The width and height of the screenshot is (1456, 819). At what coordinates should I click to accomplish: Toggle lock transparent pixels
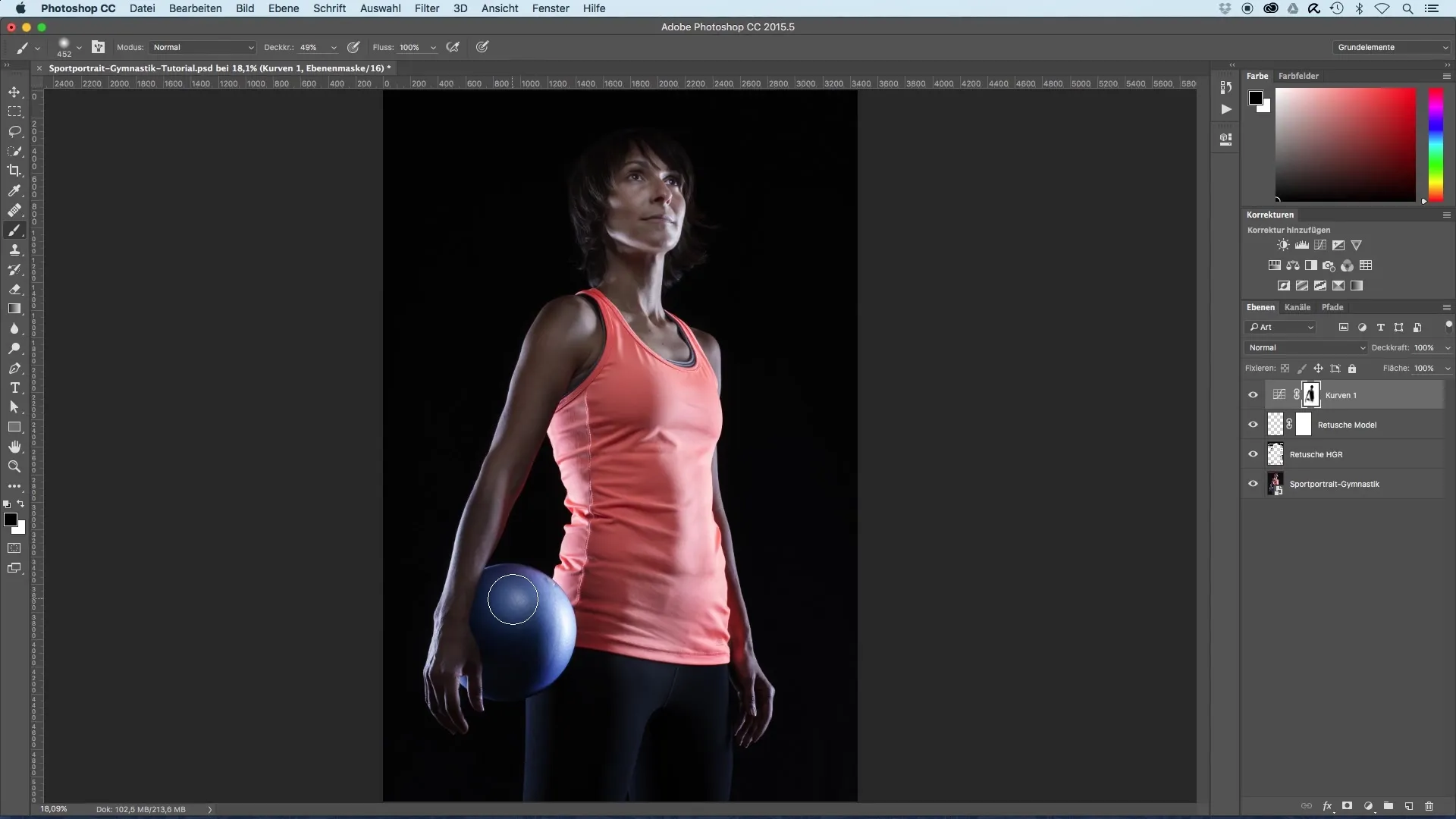pos(1285,369)
